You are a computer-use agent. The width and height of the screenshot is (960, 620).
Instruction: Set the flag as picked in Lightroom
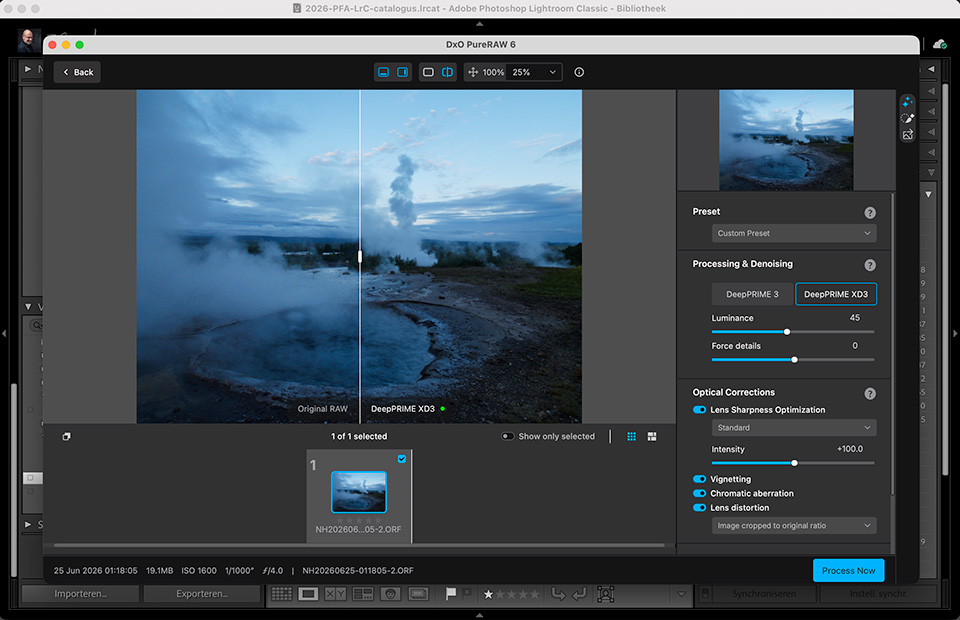pyautogui.click(x=451, y=594)
